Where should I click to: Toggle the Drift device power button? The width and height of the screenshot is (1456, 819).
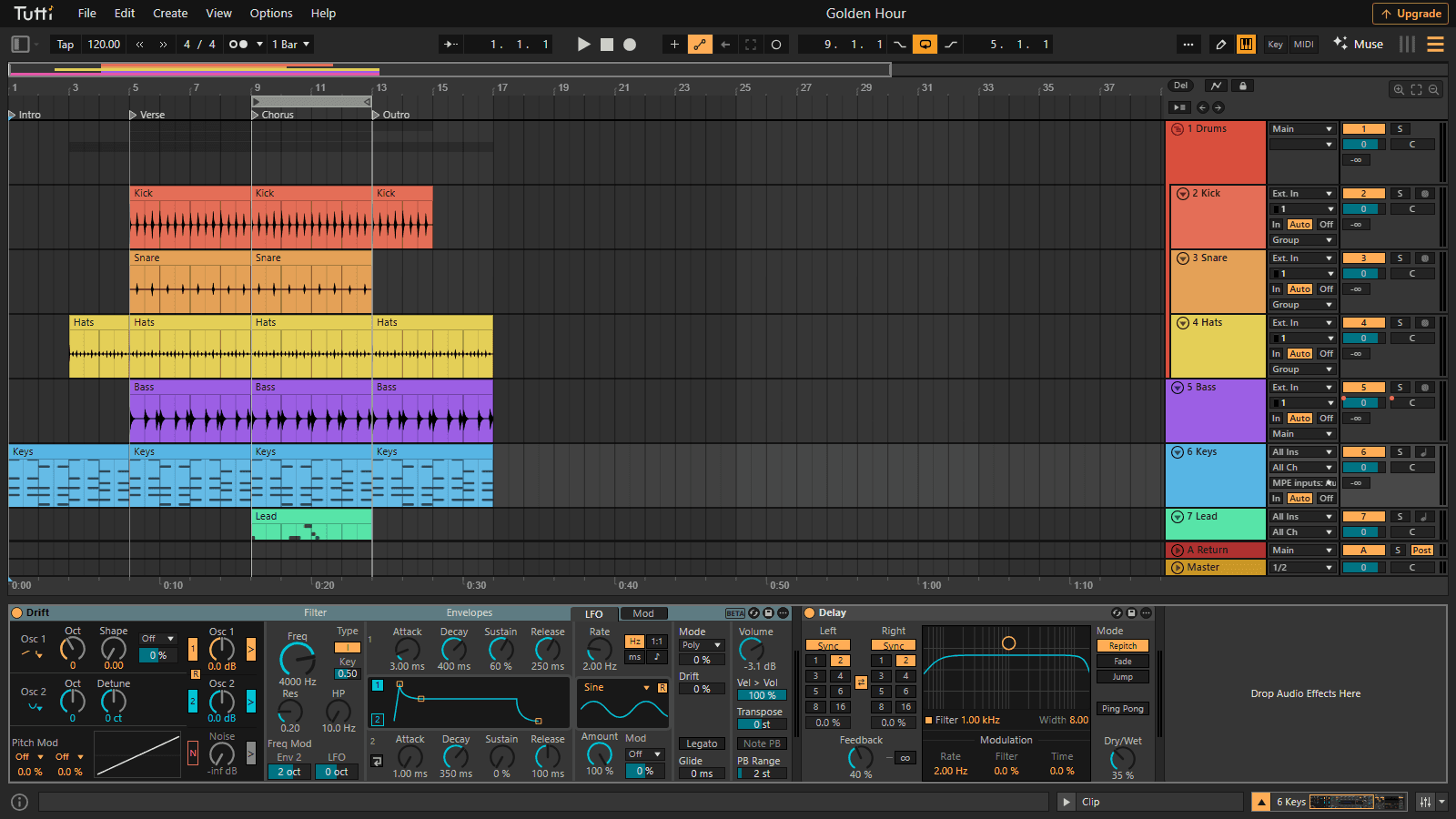(16, 613)
